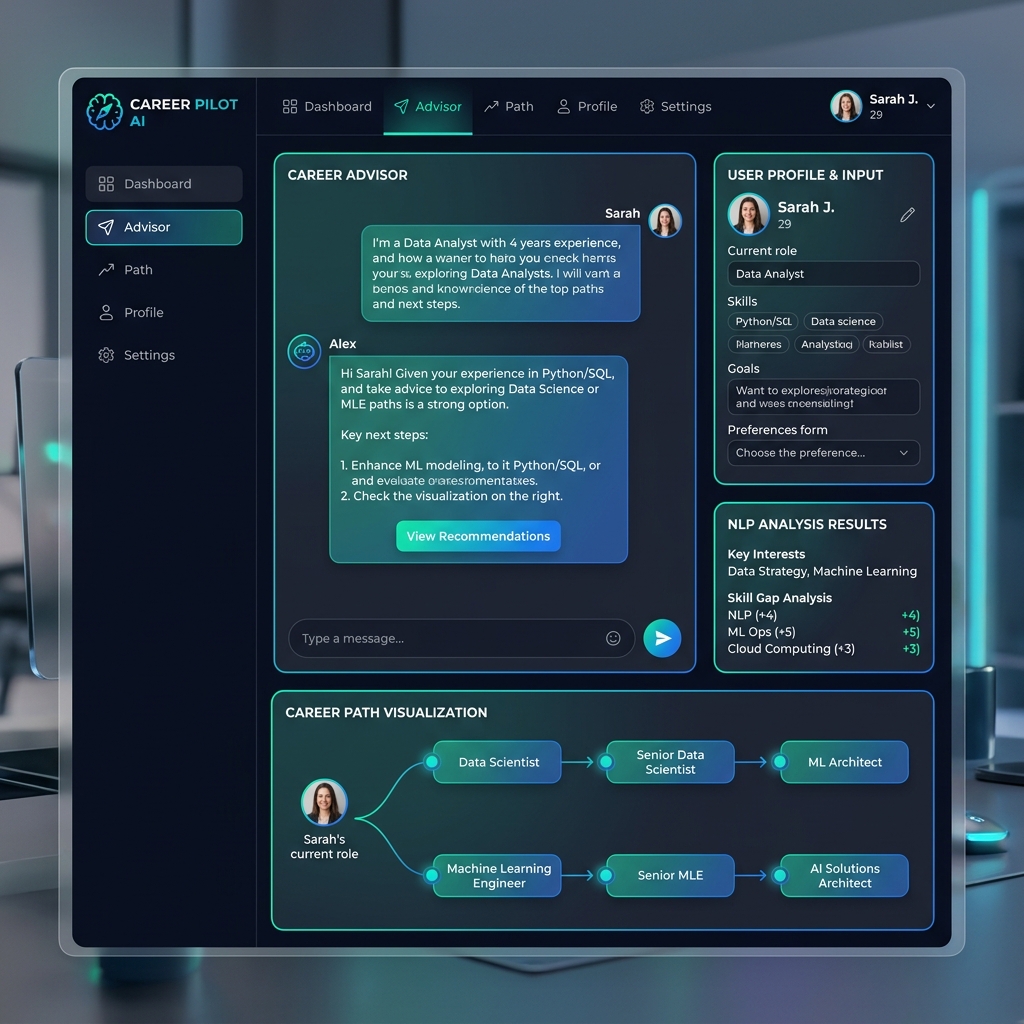Toggle the Data science skill tag
The height and width of the screenshot is (1024, 1024).
click(843, 321)
